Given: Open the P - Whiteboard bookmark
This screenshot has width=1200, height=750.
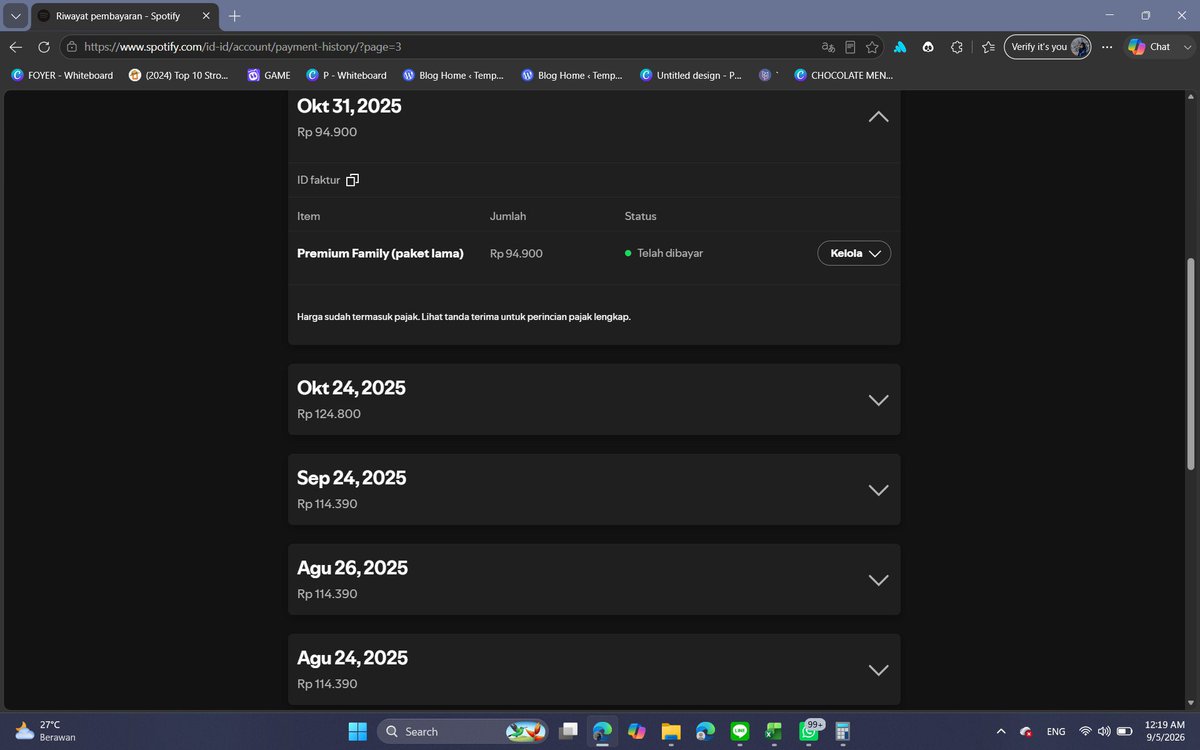Looking at the screenshot, I should 347,75.
